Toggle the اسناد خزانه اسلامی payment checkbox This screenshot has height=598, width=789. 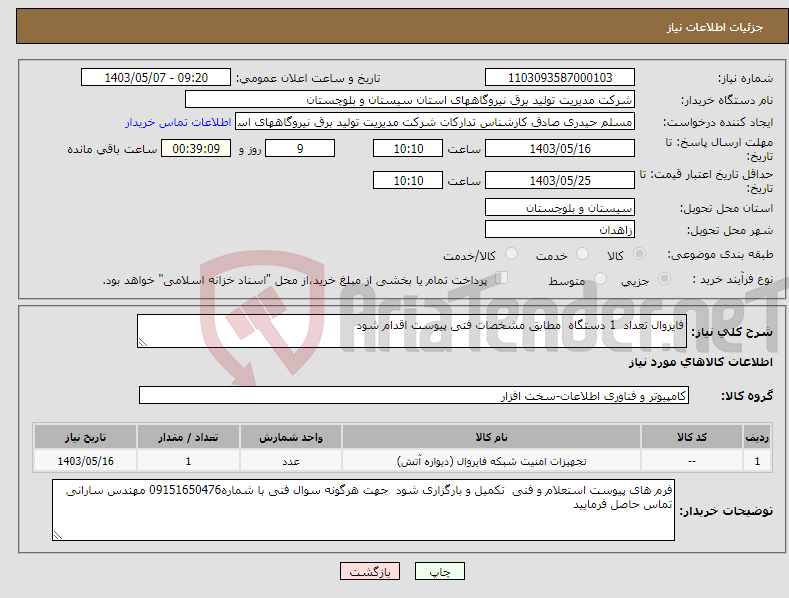pyautogui.click(x=502, y=278)
